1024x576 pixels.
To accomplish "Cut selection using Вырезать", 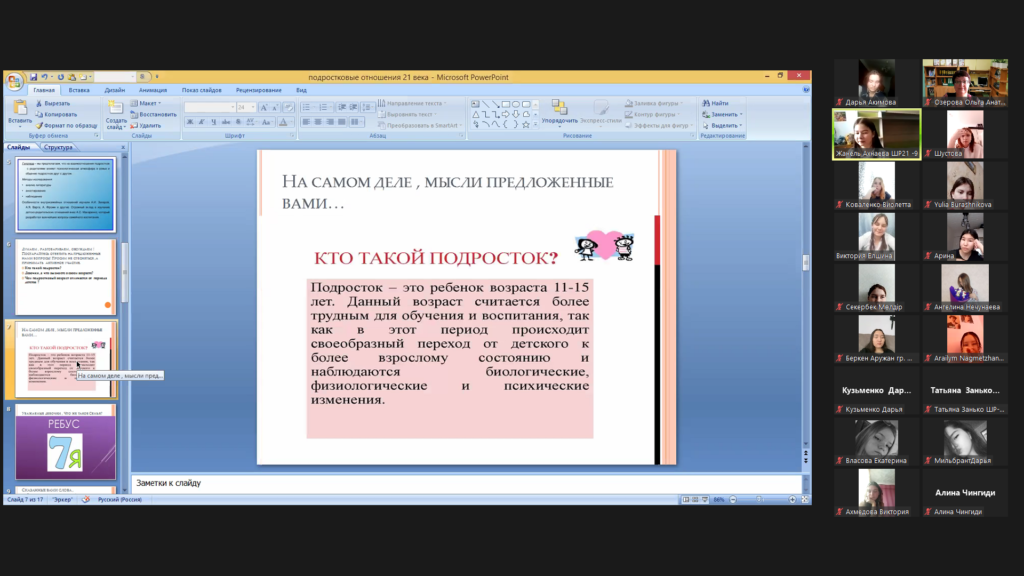I will click(53, 103).
